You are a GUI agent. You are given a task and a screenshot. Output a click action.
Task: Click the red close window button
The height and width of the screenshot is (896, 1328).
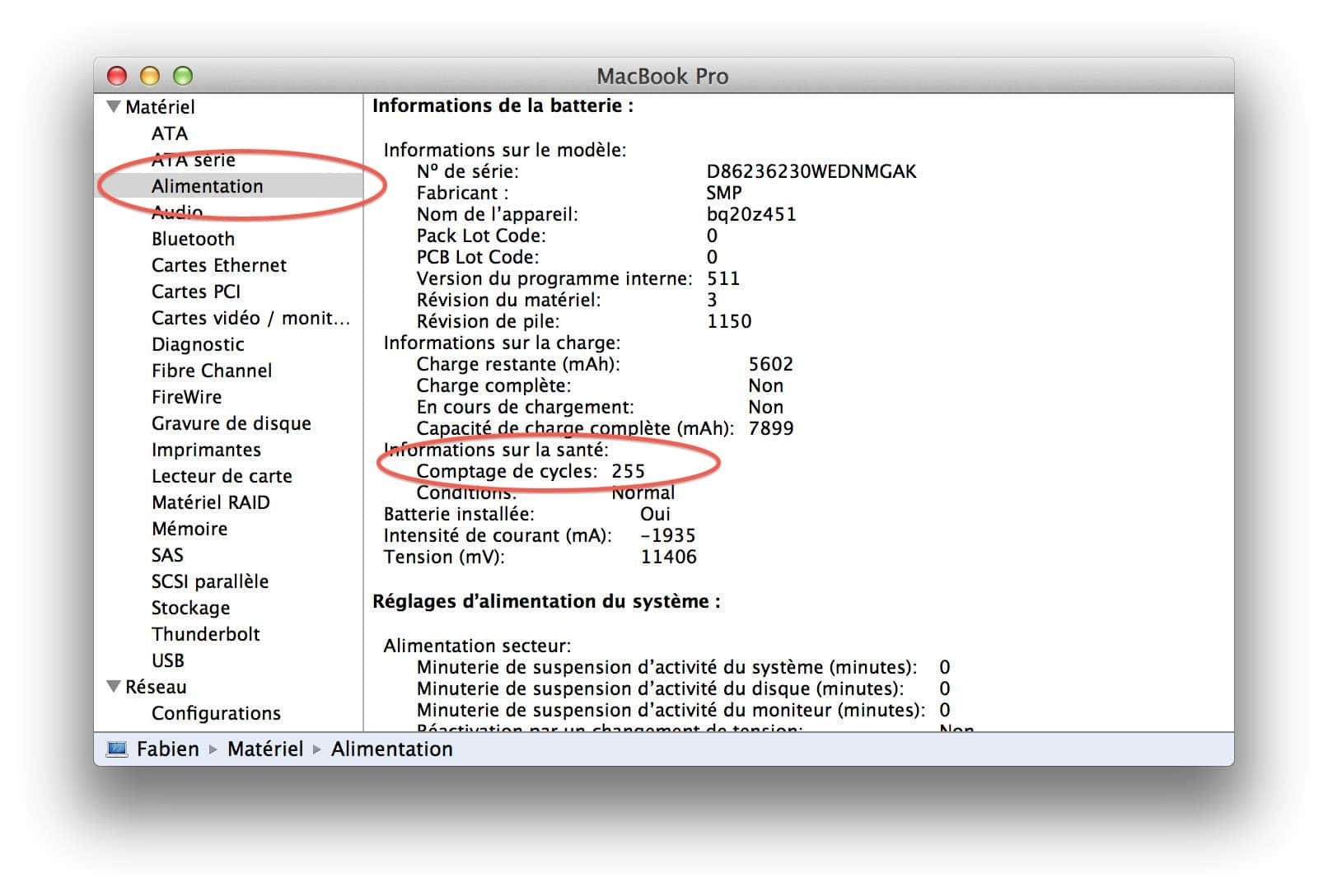pyautogui.click(x=117, y=76)
